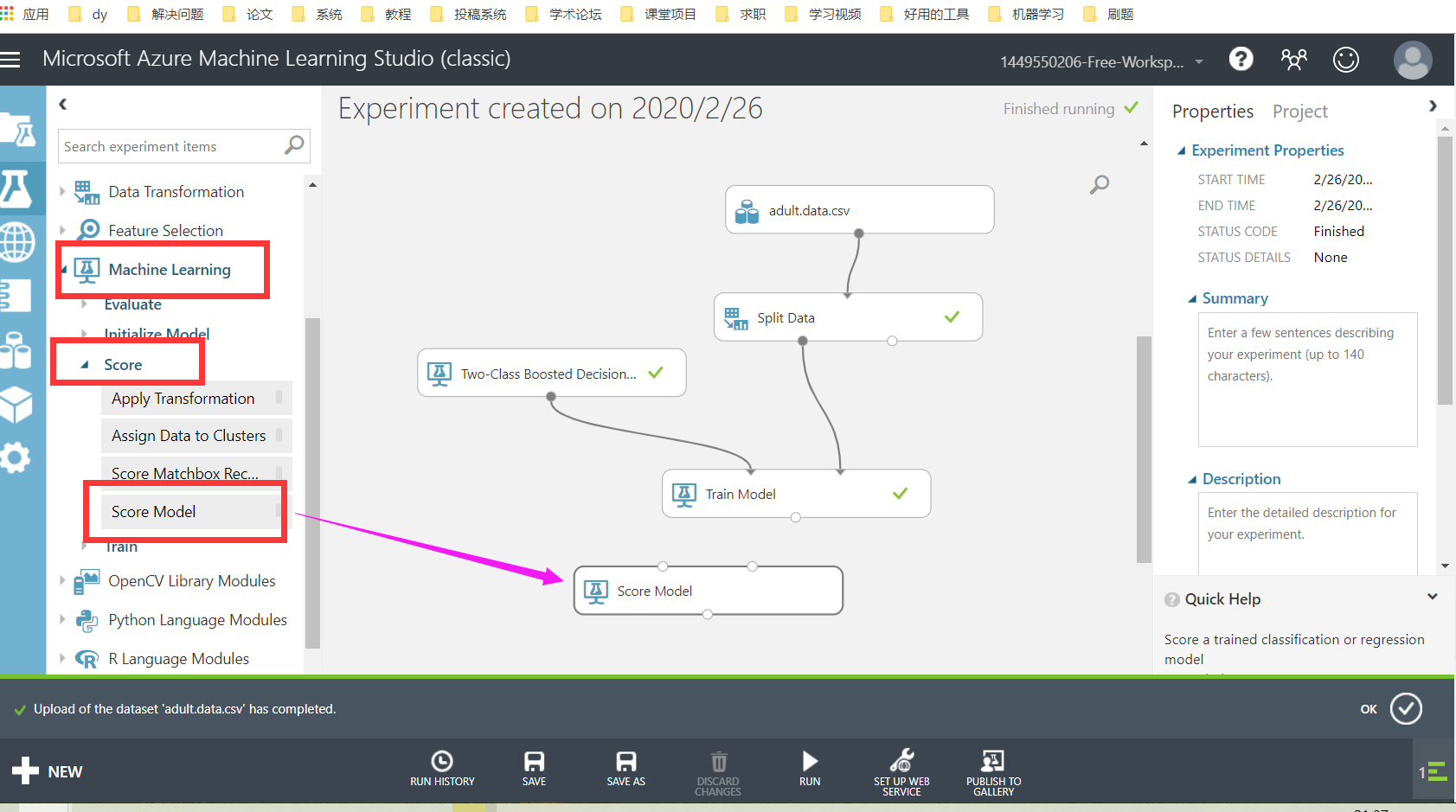
Task: Open the 学术论坛 bookmark folder
Action: click(564, 15)
